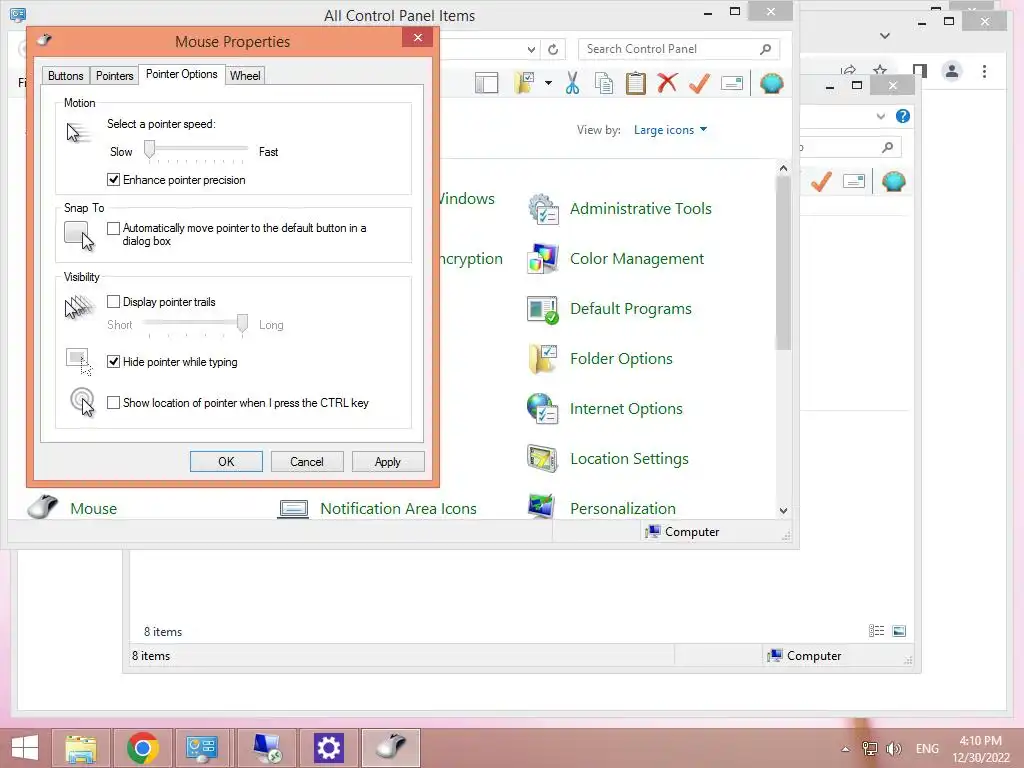
Task: Click the Internet Options globe icon
Action: tap(543, 409)
